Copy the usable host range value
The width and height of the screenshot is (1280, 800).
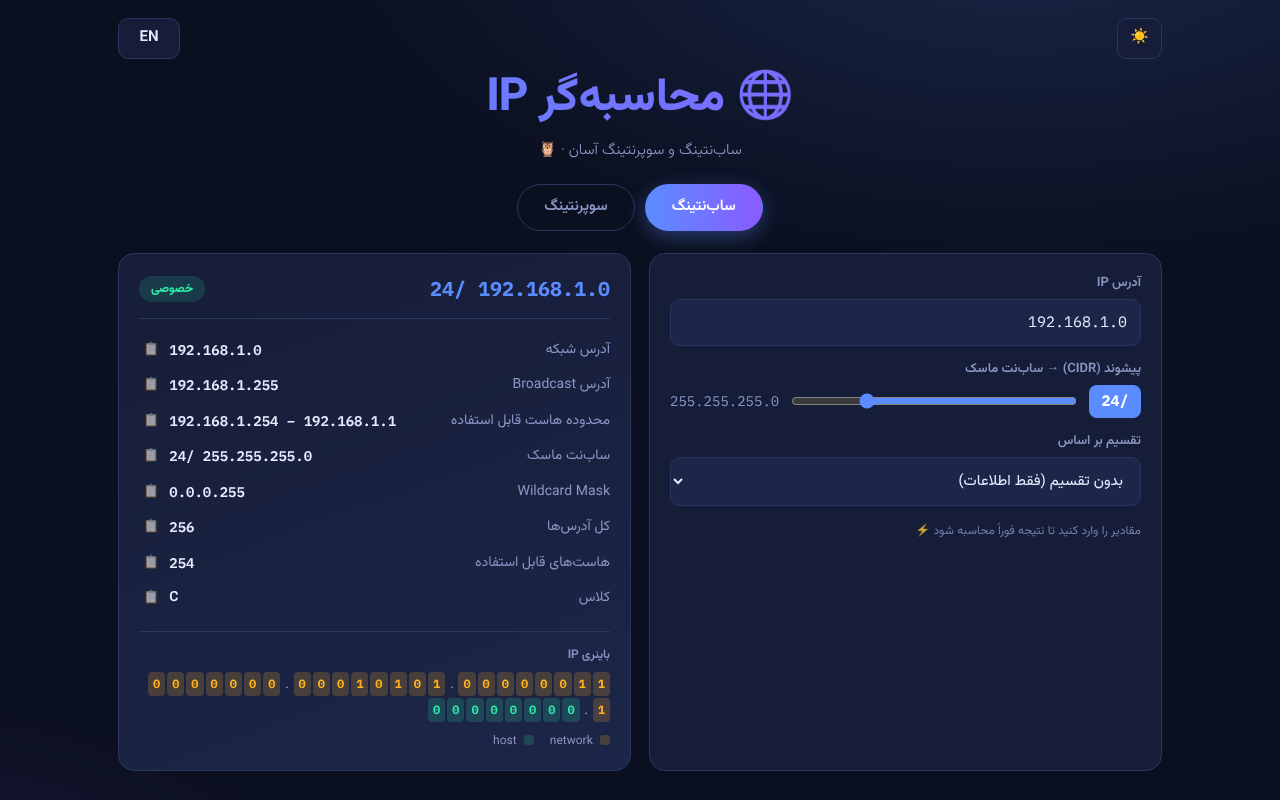pyautogui.click(x=151, y=420)
